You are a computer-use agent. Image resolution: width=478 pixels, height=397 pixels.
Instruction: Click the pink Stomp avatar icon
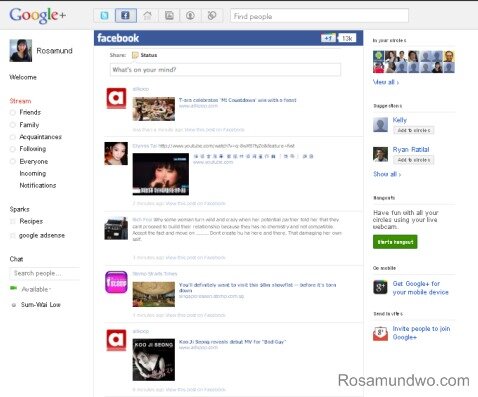coord(116,282)
